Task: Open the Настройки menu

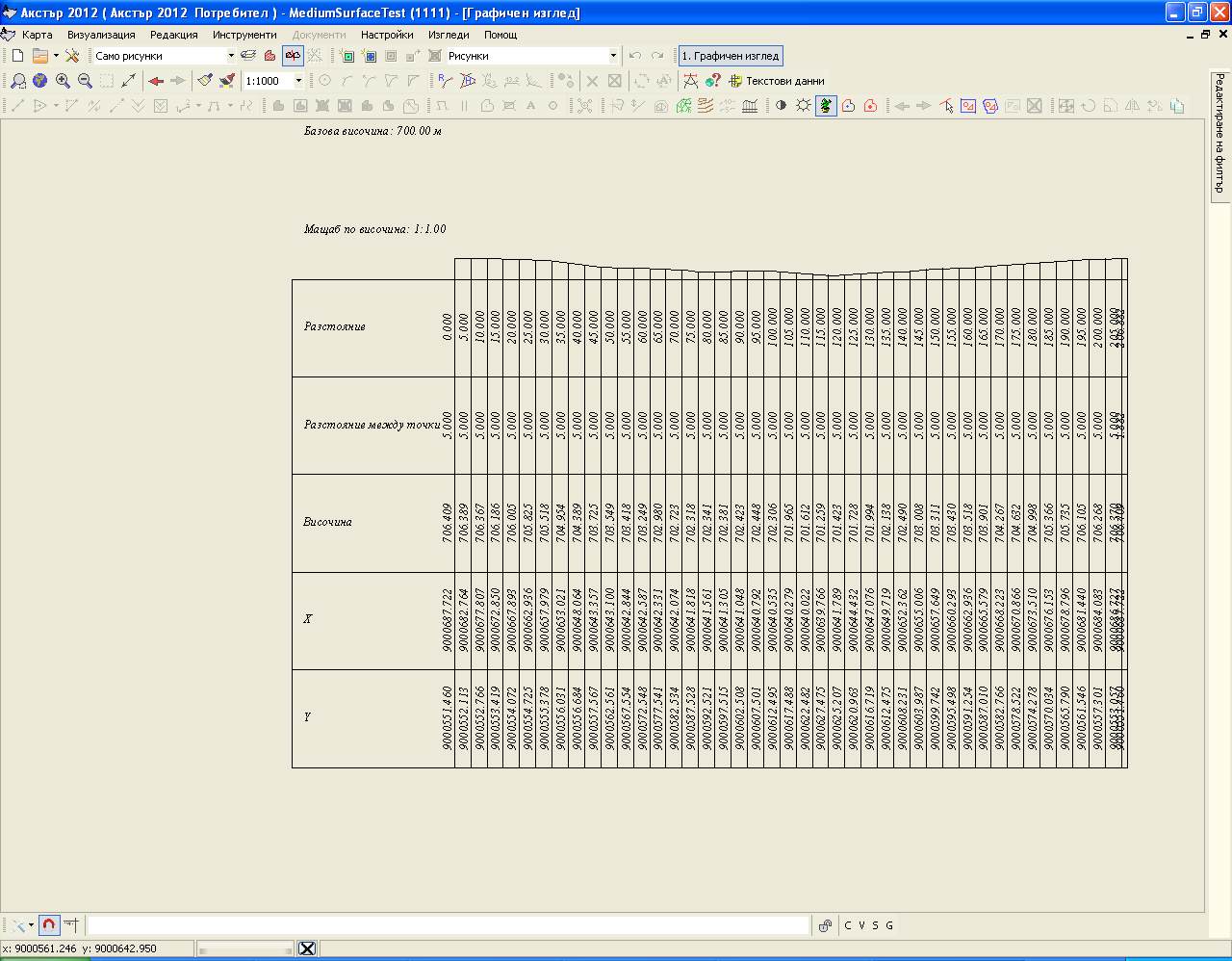Action: (387, 35)
